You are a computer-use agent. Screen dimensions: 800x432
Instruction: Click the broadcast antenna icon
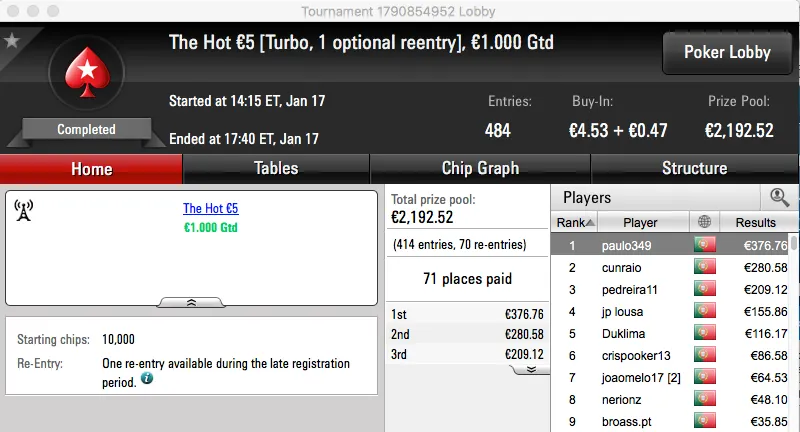pos(24,211)
